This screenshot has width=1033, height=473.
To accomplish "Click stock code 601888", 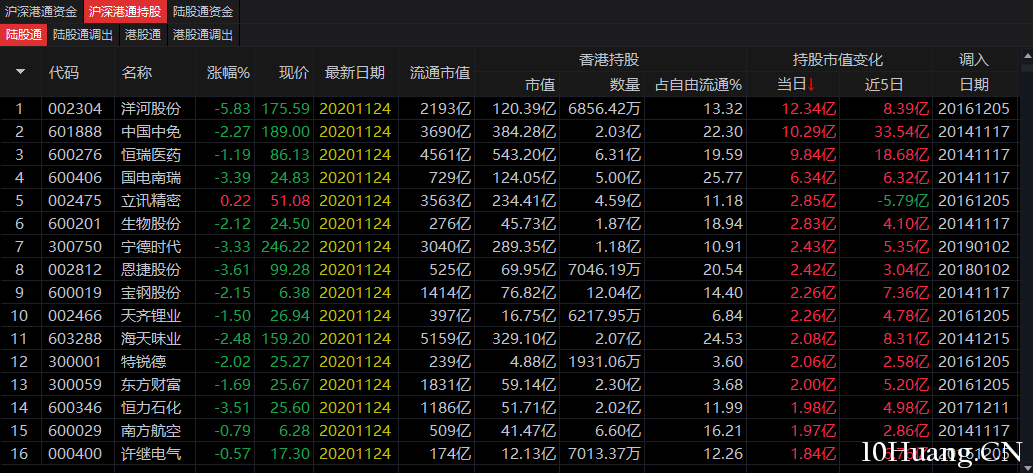I will pos(75,132).
